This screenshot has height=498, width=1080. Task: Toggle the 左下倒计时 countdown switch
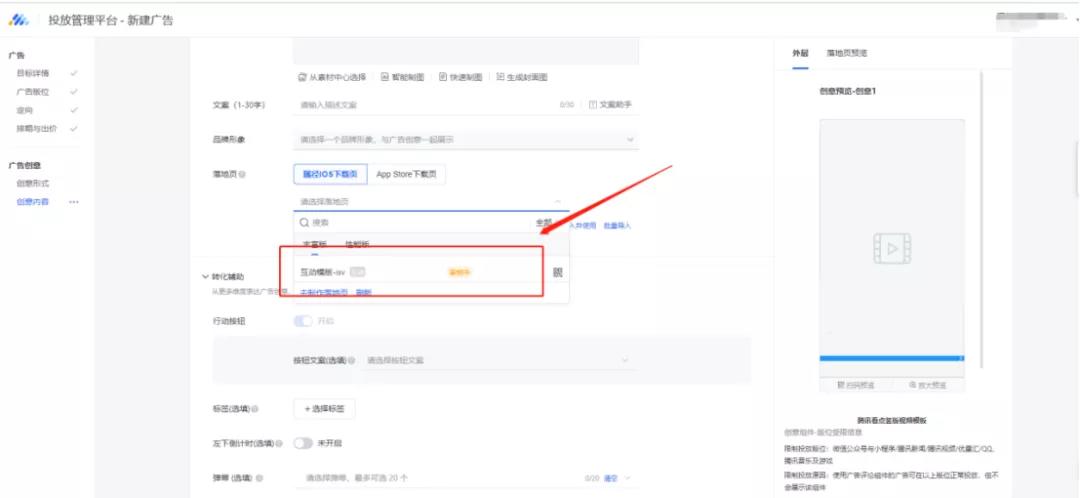[x=303, y=444]
